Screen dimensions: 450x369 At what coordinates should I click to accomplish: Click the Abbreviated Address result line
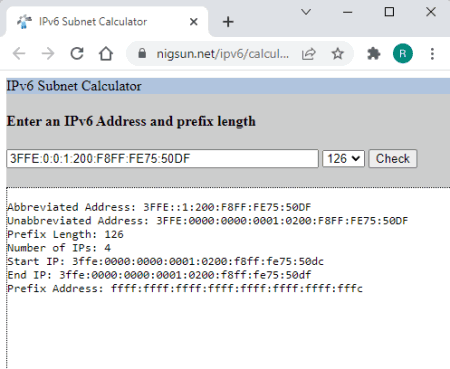159,207
